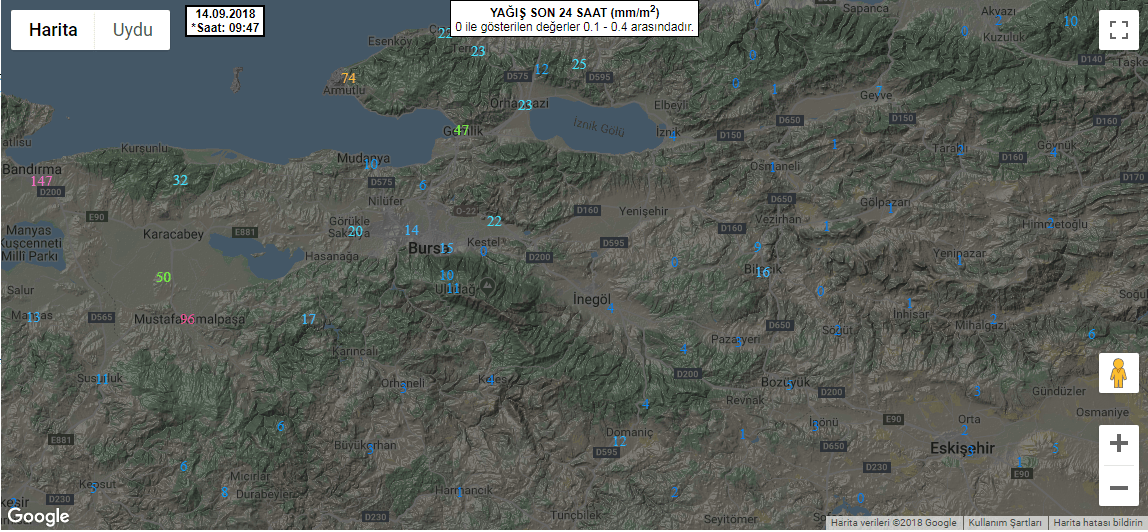Viewport: 1148px width, 532px height.
Task: Open Harita hatası bildirin link
Action: coord(1097,523)
